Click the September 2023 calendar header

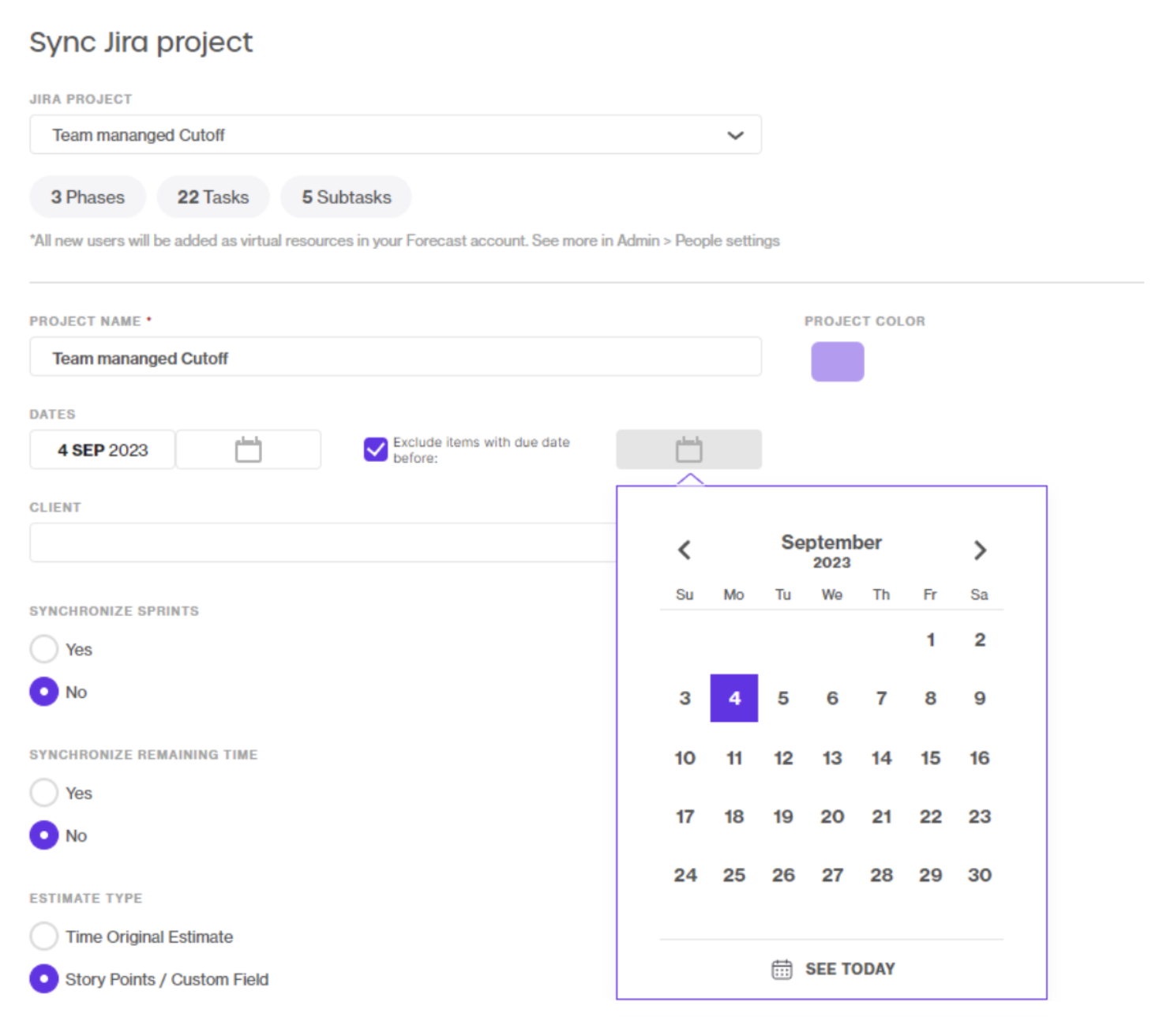tap(832, 550)
